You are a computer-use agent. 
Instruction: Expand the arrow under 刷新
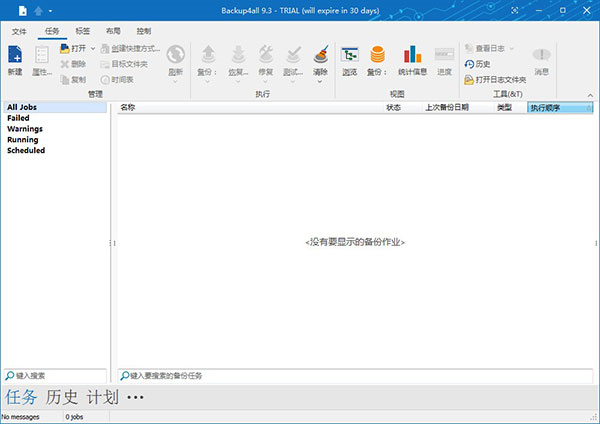(176, 81)
